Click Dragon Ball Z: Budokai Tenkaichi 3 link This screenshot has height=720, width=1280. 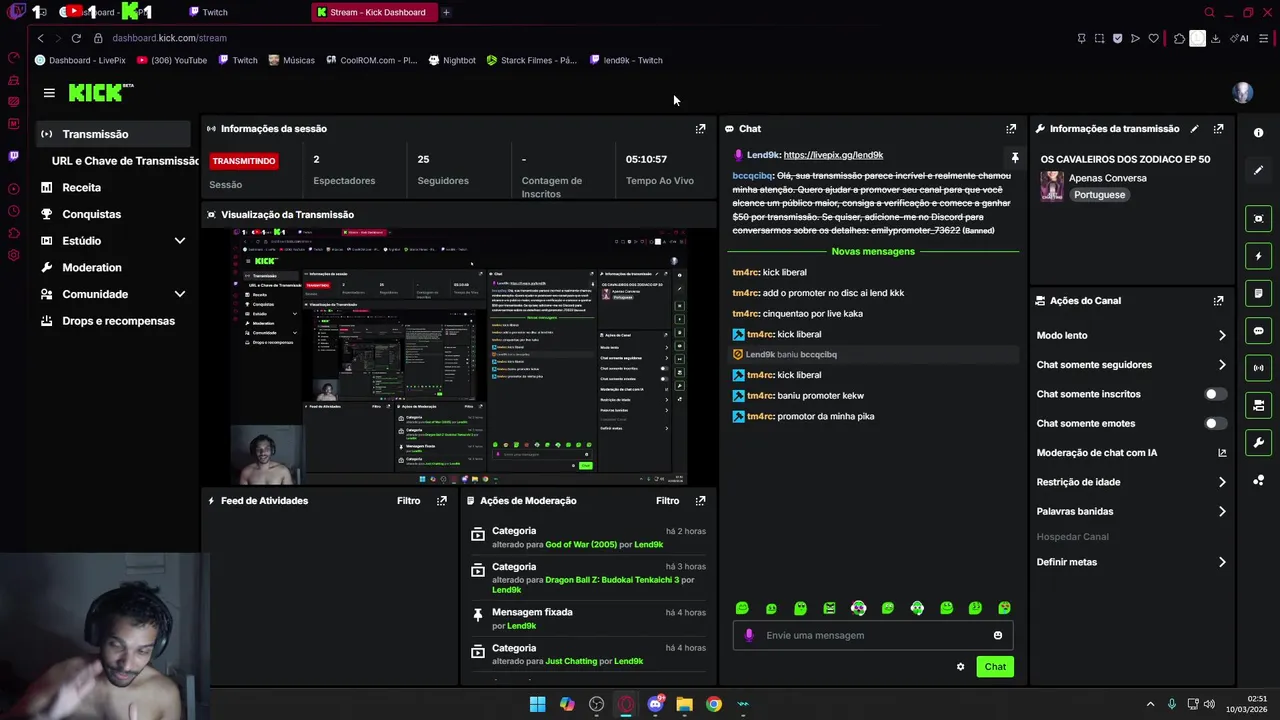point(612,580)
